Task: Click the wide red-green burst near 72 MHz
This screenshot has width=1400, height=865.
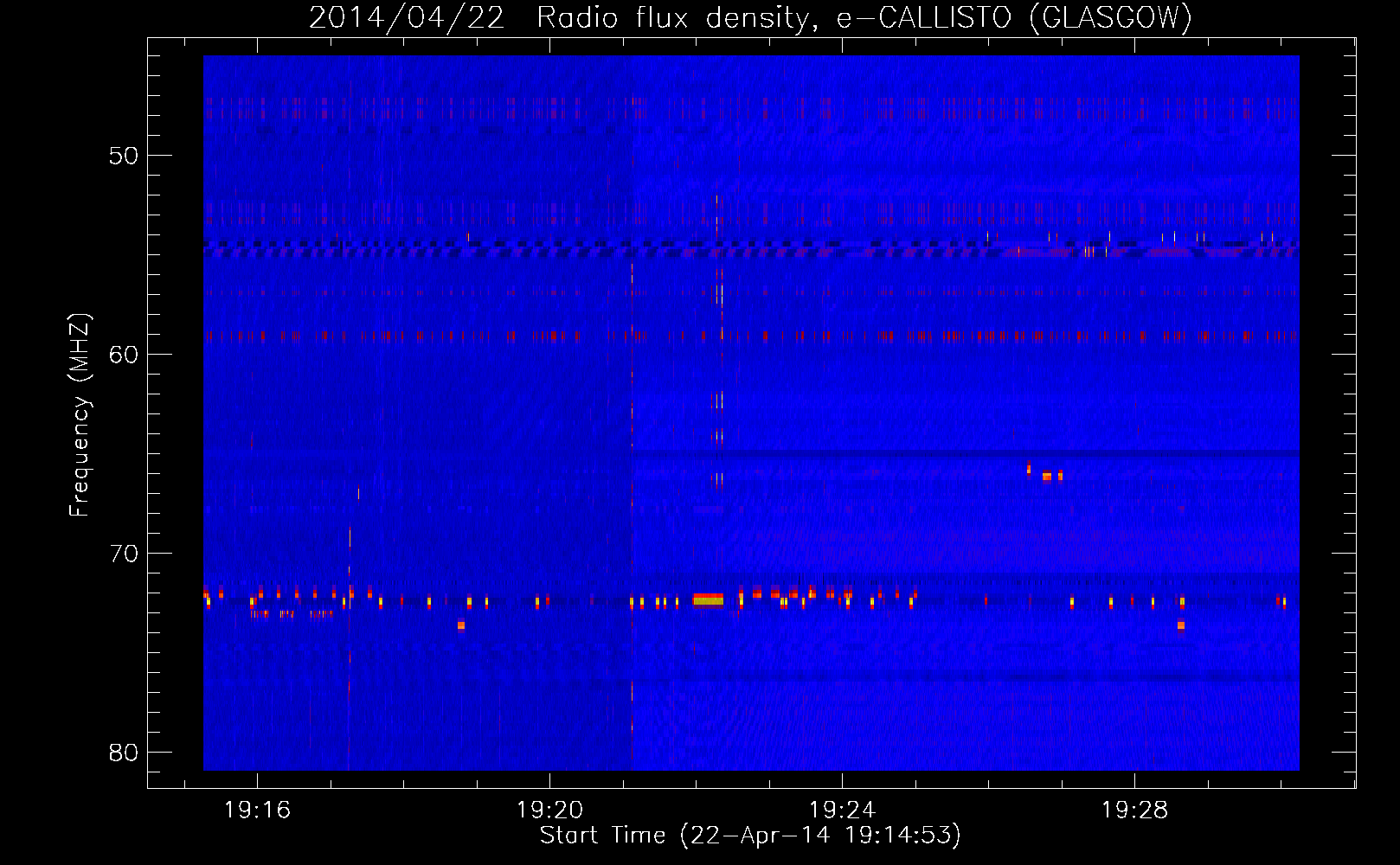Action: pyautogui.click(x=708, y=599)
